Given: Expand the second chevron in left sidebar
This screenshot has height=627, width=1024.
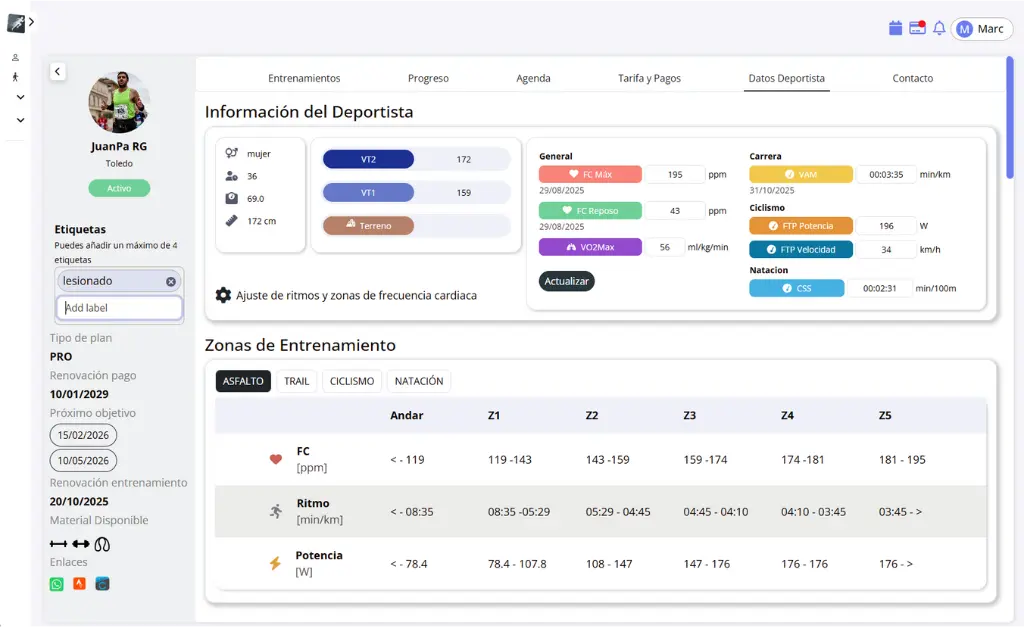Looking at the screenshot, I should pos(20,120).
